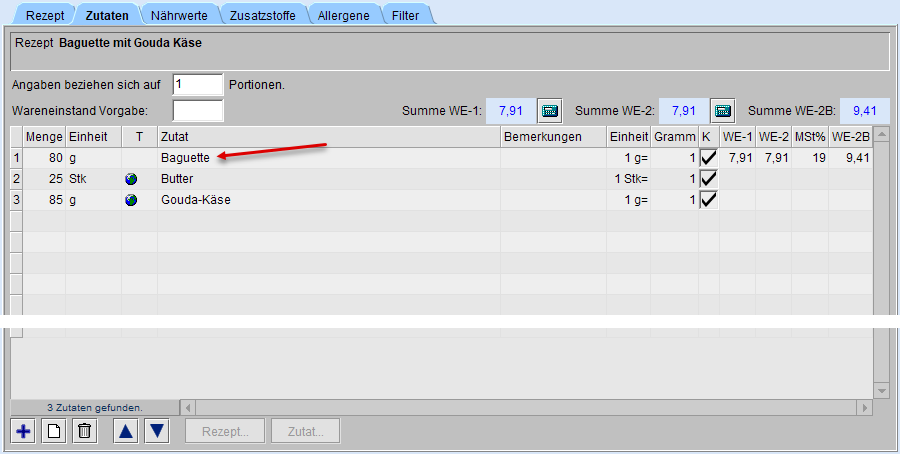This screenshot has height=455, width=900.
Task: Click calculator icon next to Summe WE-1
Action: [x=549, y=111]
